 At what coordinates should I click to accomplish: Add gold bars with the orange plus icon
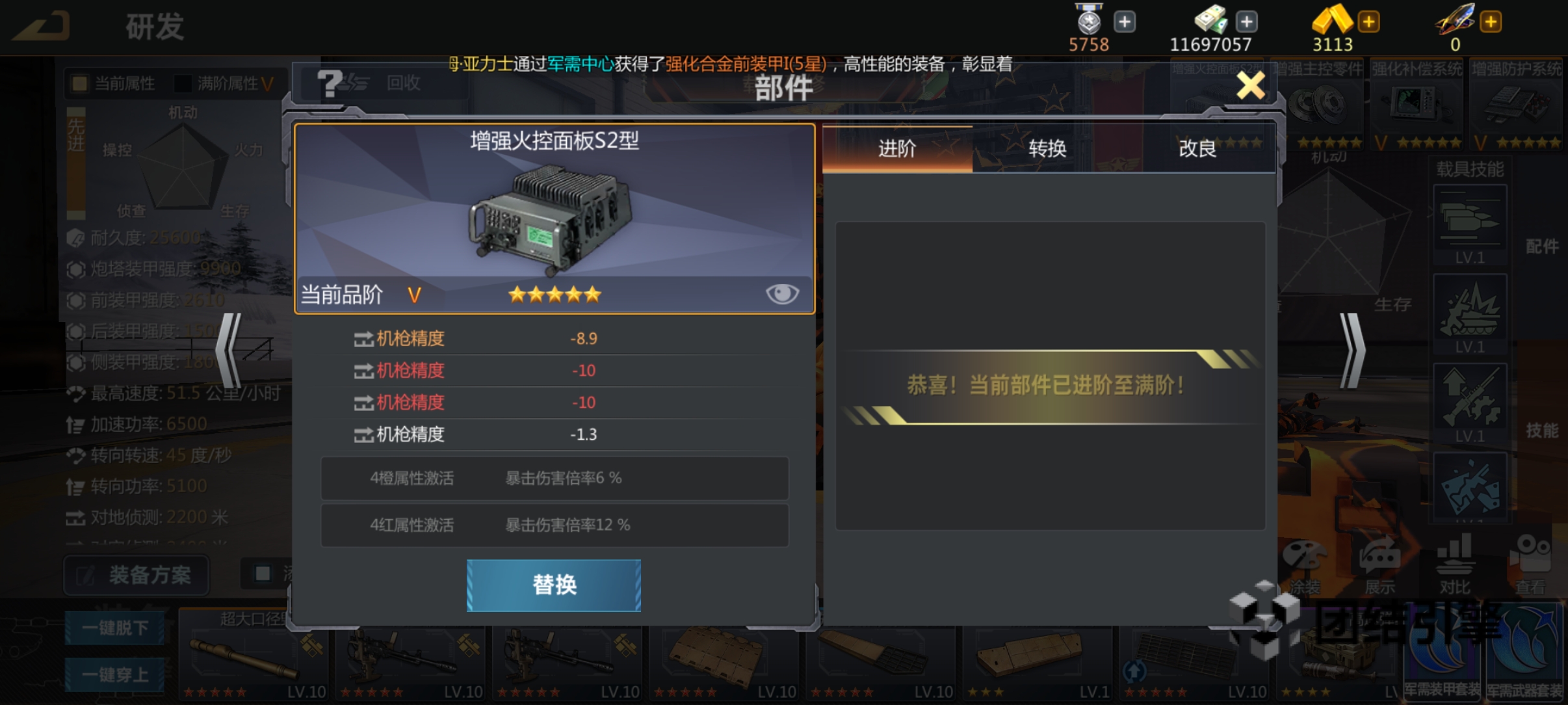1368,21
